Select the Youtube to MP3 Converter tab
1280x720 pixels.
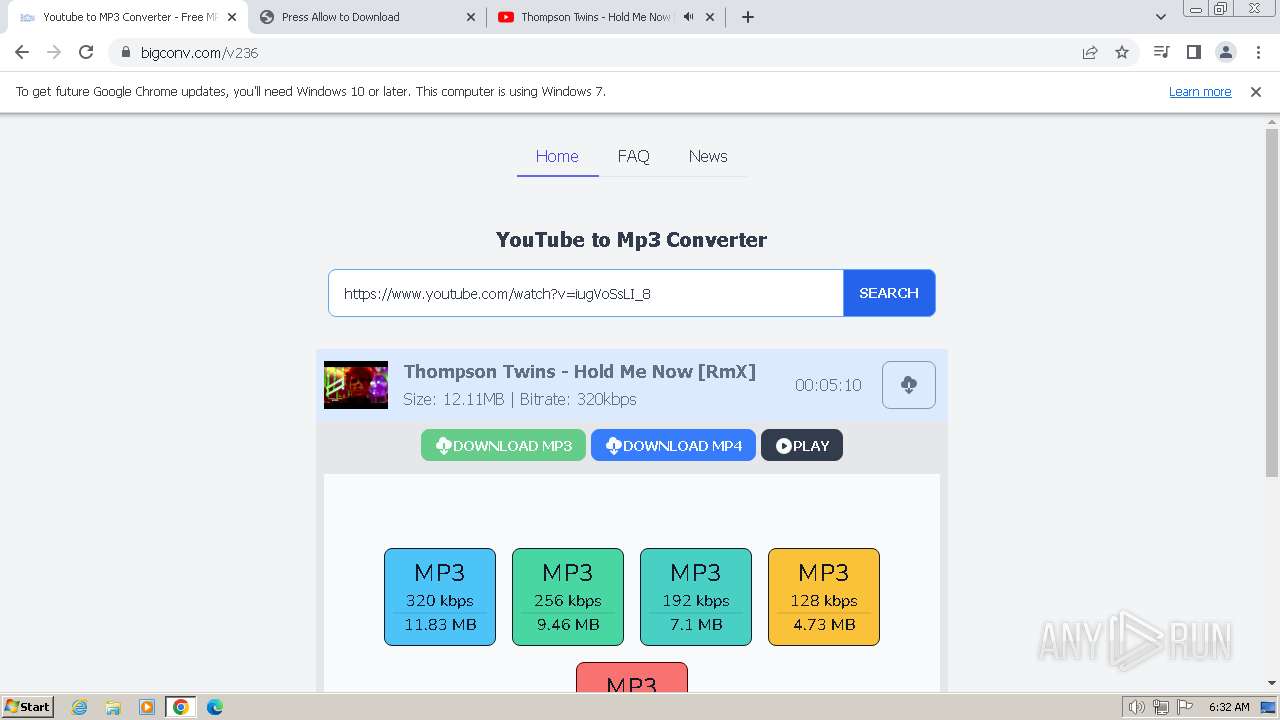coord(127,17)
